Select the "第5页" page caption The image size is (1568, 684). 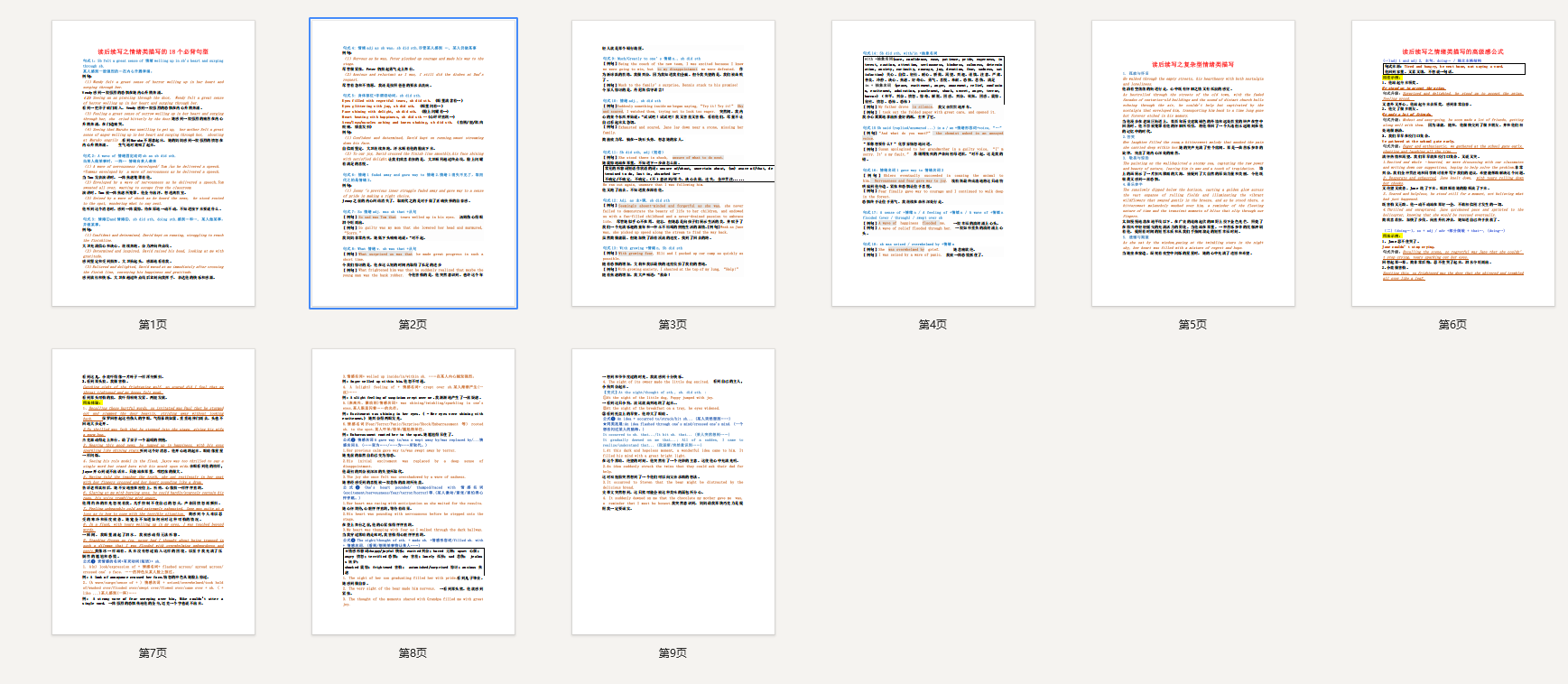point(1193,325)
